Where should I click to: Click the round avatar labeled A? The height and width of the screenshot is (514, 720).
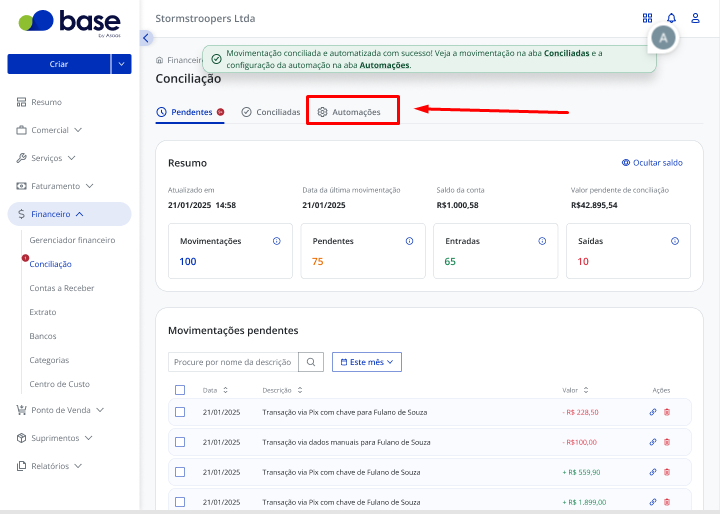tap(664, 38)
